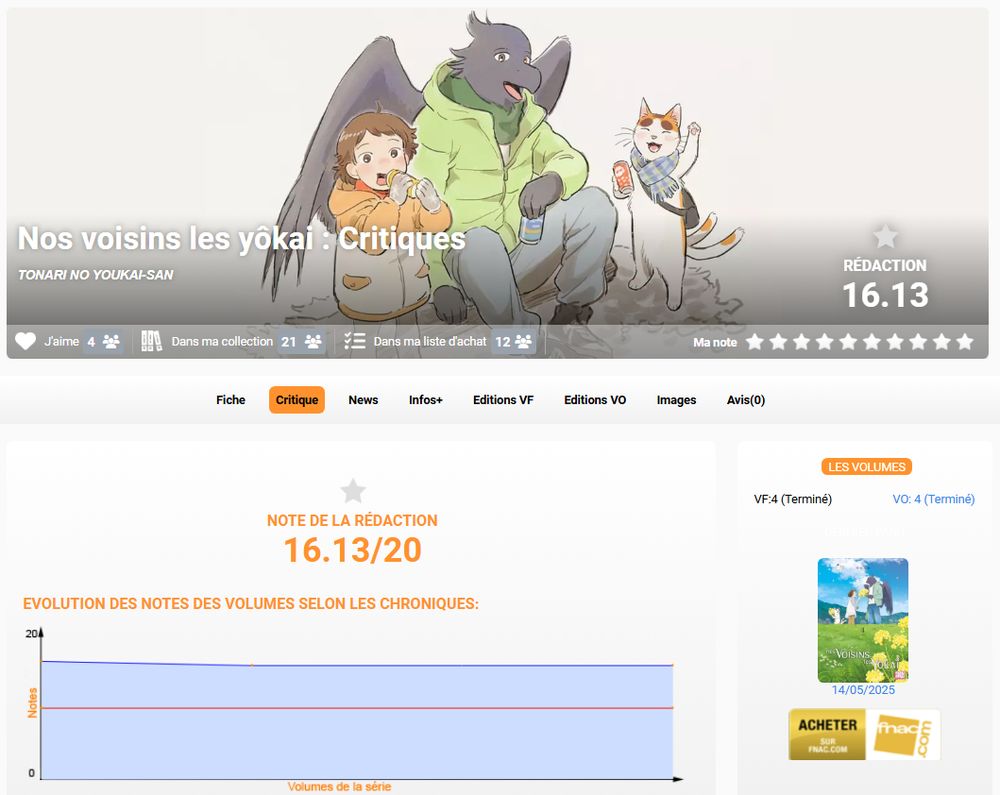
Task: Open the Nos Voisins volume cover thumbnail
Action: (863, 620)
